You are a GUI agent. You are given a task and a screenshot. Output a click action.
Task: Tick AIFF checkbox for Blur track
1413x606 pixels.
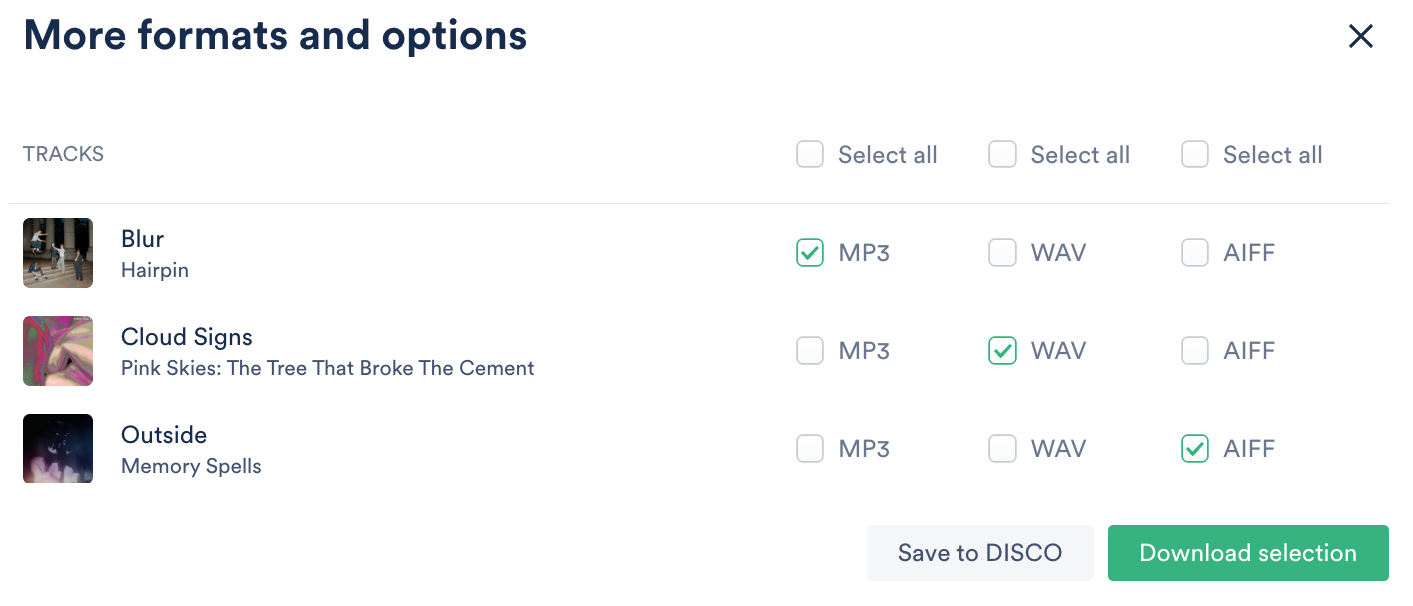[1195, 253]
